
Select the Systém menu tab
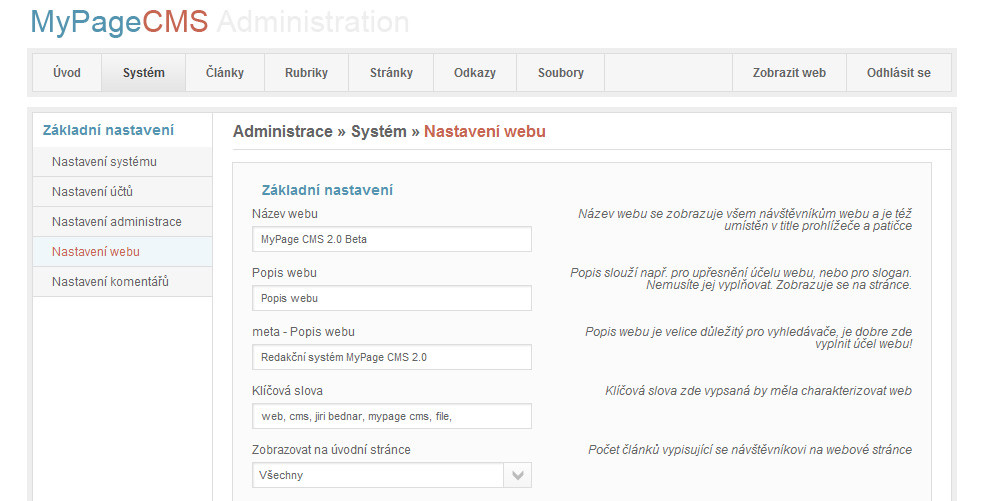click(x=144, y=73)
